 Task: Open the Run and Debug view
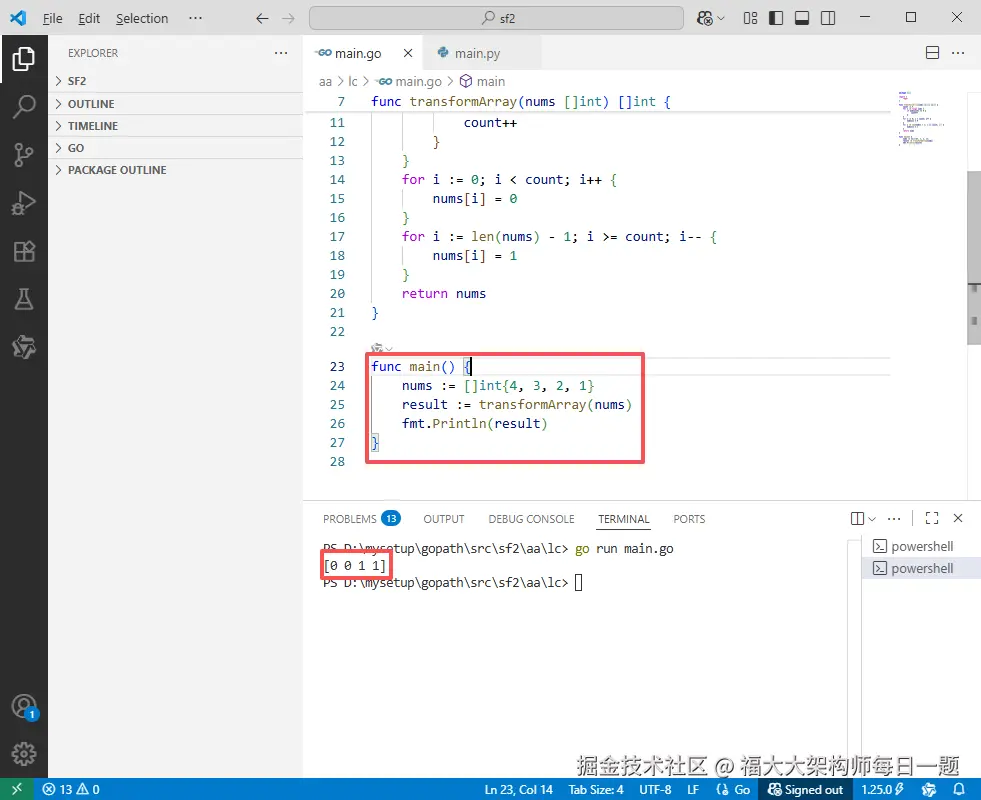pos(24,203)
